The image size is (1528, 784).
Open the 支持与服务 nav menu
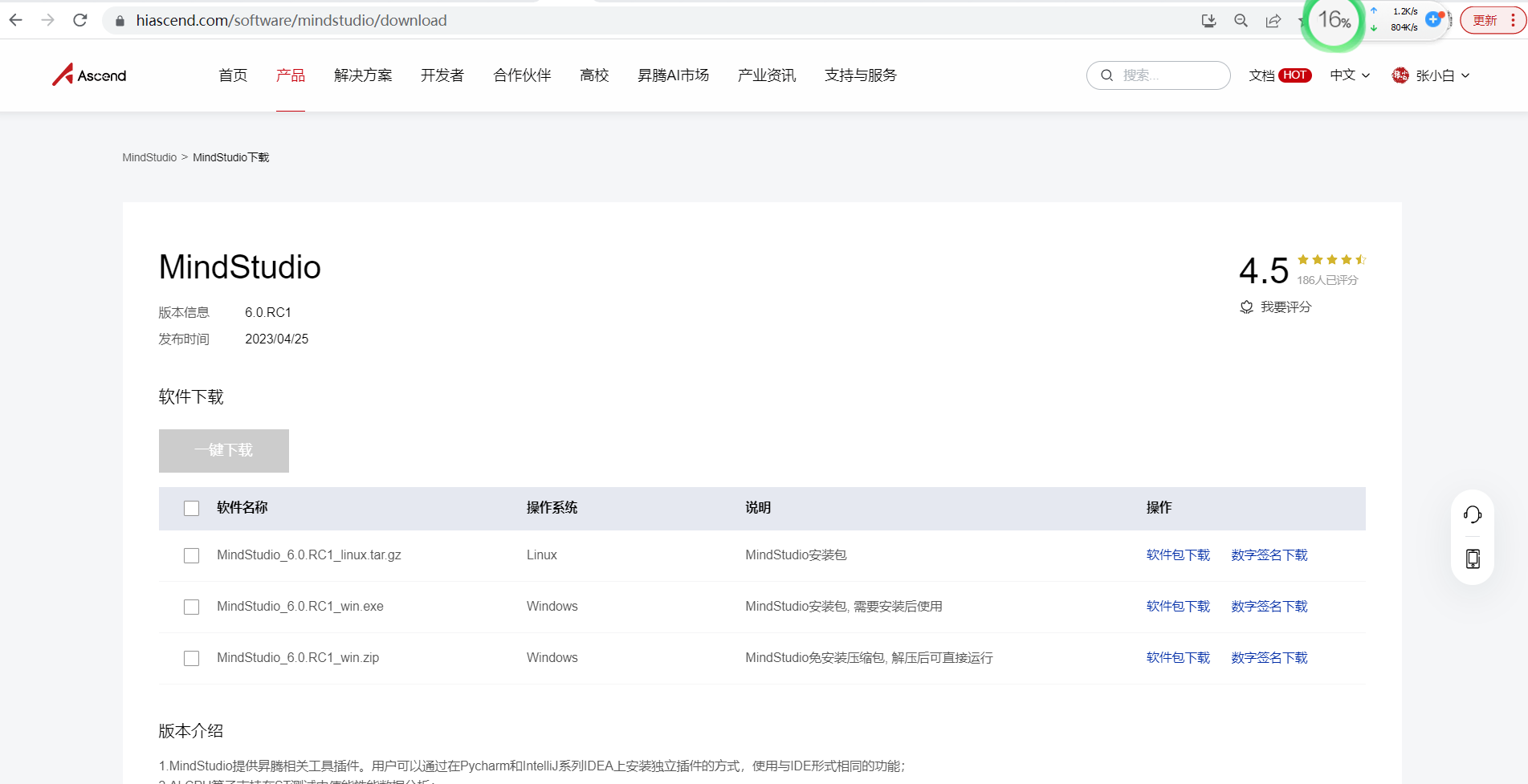(x=861, y=75)
